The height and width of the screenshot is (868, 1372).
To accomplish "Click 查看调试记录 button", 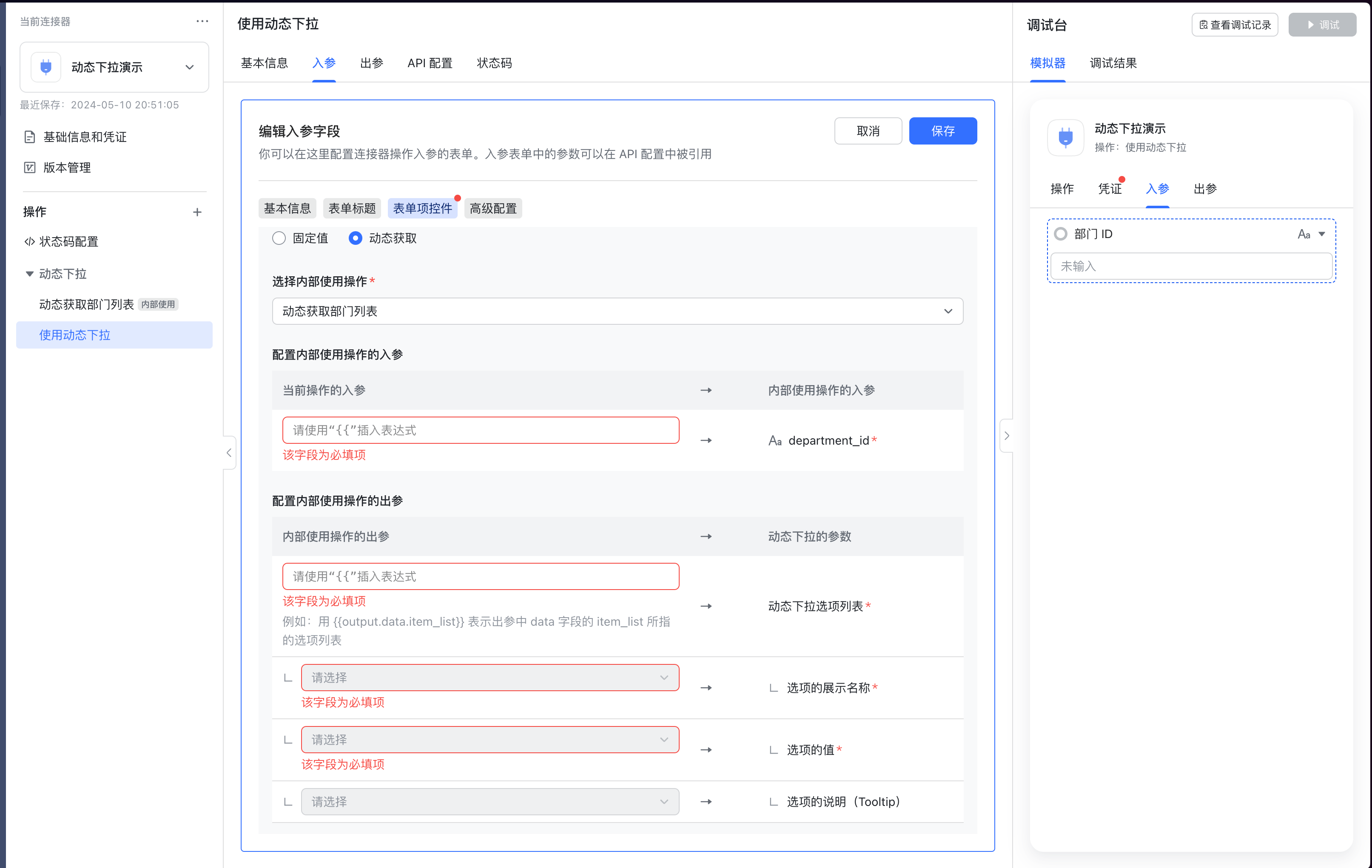I will [x=1235, y=25].
